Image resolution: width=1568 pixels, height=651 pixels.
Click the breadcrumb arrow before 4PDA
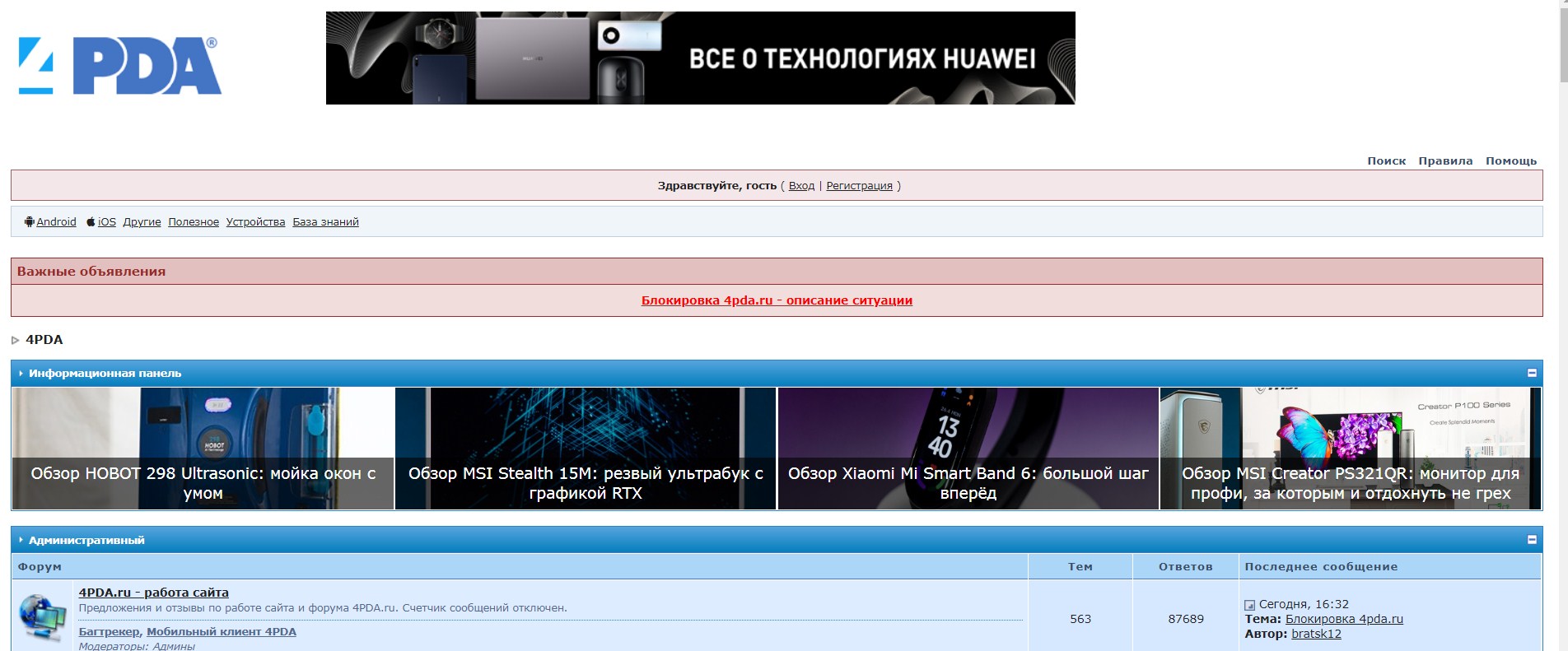tap(16, 340)
